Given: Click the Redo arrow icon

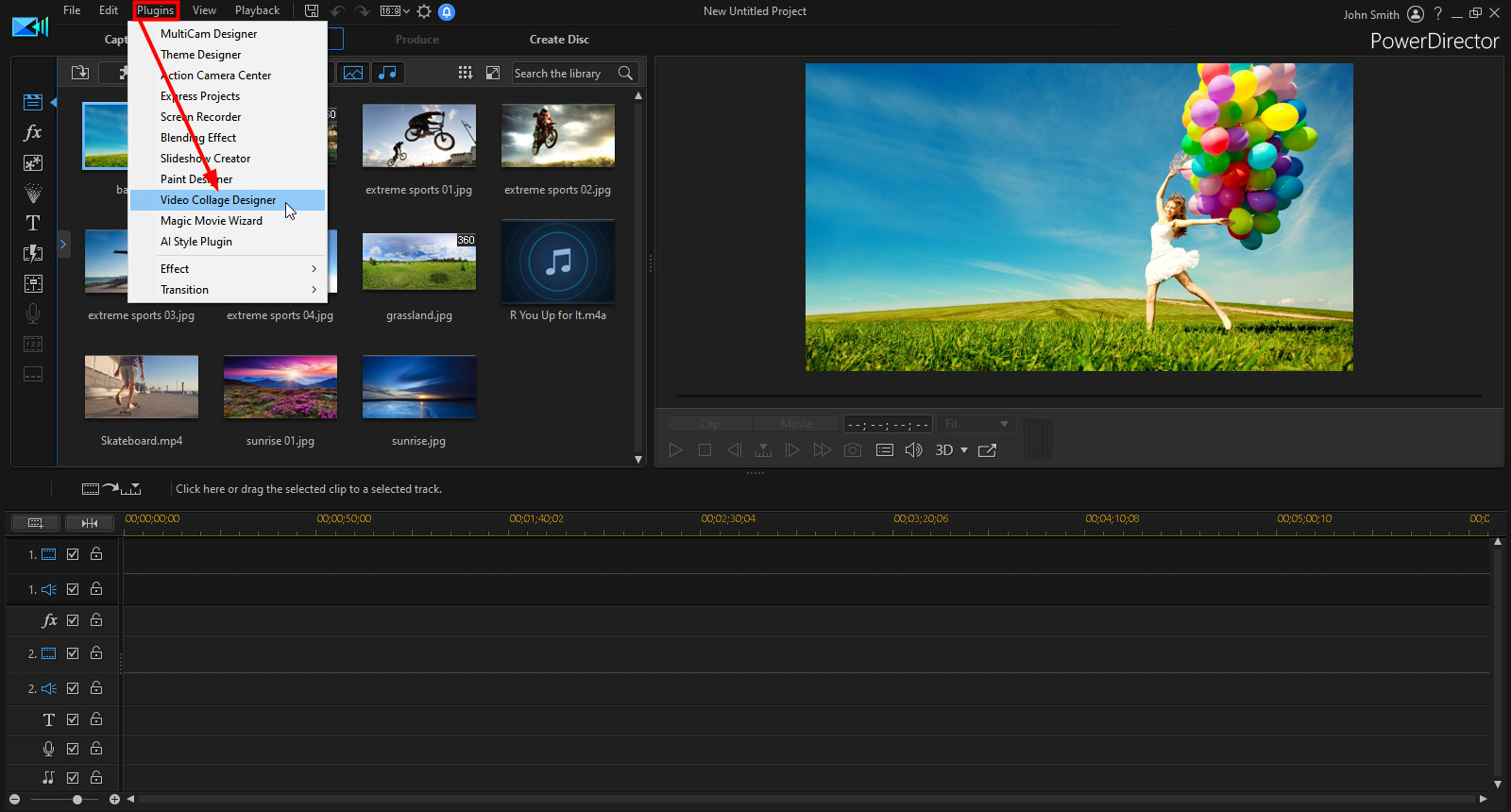Looking at the screenshot, I should (x=363, y=11).
